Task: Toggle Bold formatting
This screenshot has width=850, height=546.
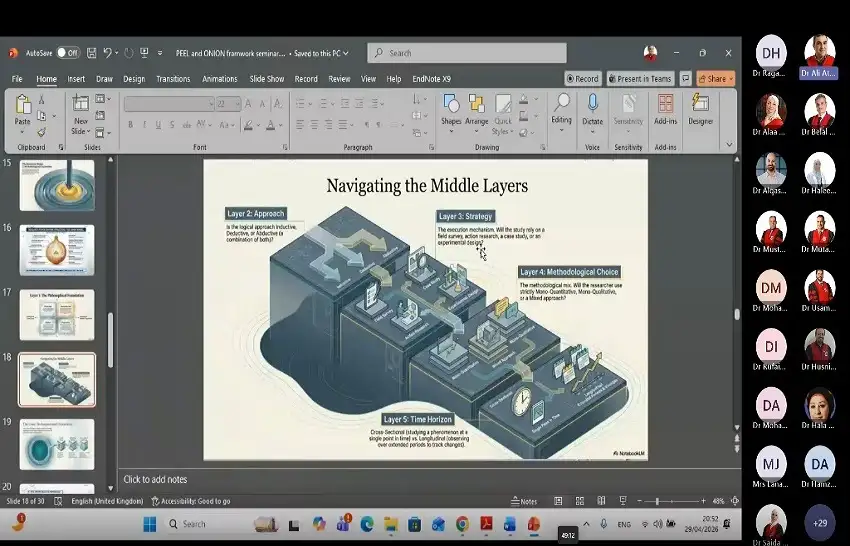Action: coord(130,125)
